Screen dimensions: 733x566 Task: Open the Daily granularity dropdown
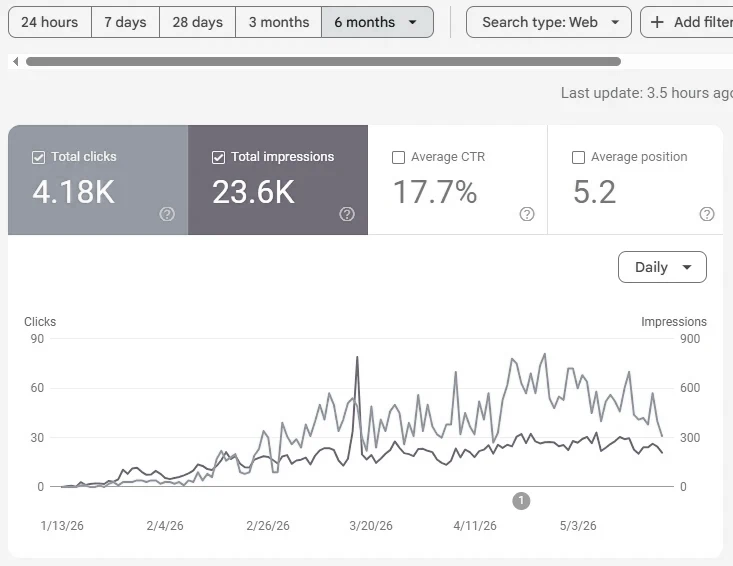(662, 267)
